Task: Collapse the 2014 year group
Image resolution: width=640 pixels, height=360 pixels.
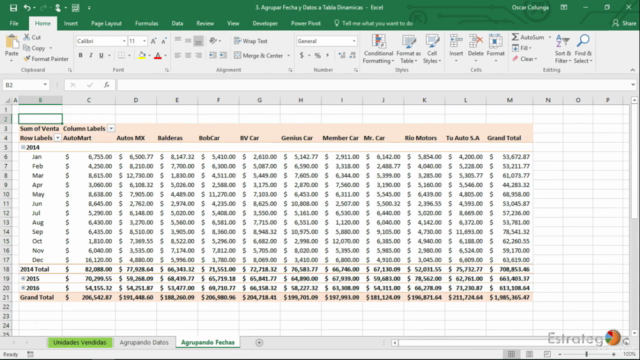Action: pyautogui.click(x=23, y=147)
